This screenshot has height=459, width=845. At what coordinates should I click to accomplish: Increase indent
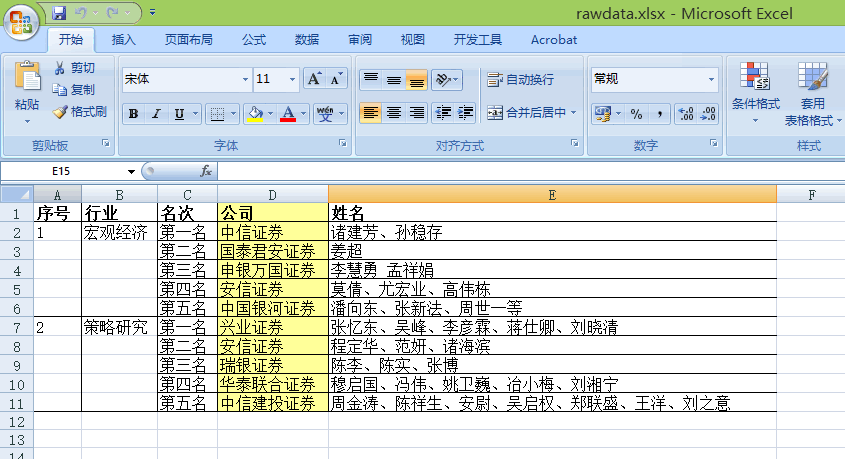tap(465, 113)
